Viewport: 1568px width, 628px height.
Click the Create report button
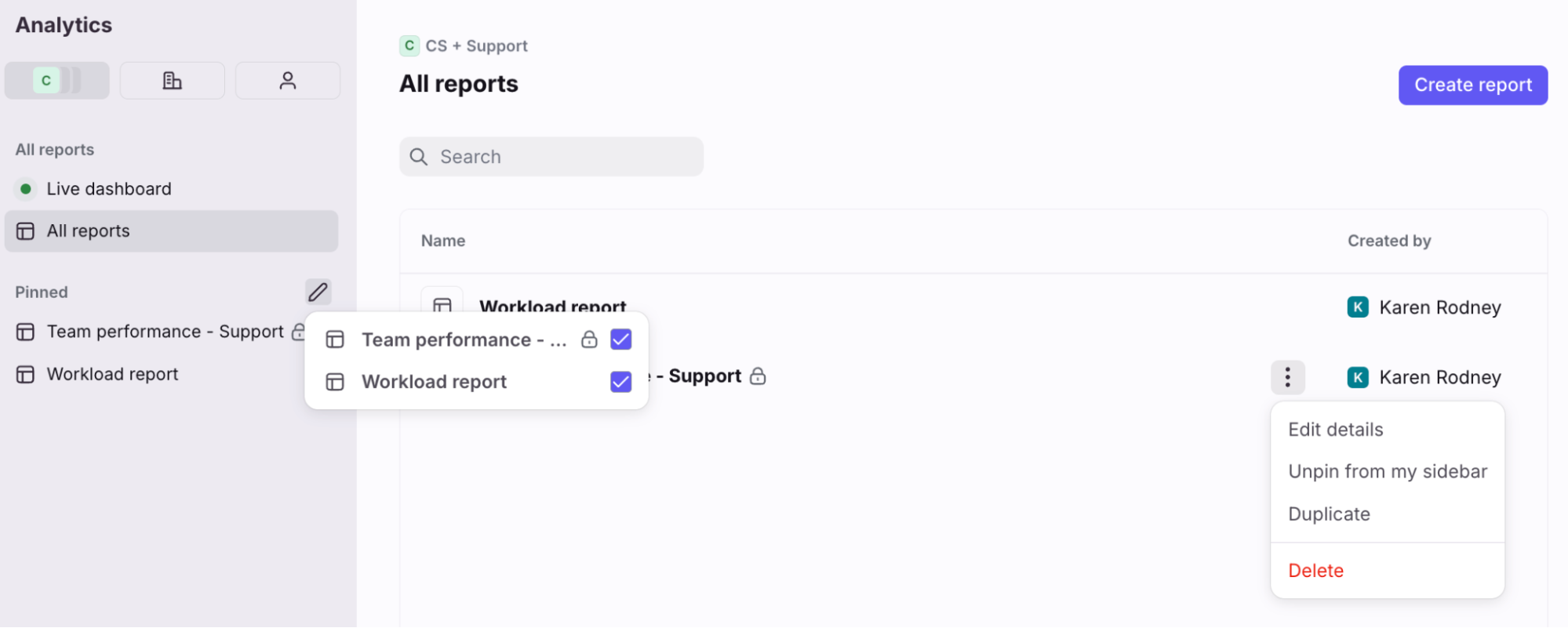click(1472, 85)
